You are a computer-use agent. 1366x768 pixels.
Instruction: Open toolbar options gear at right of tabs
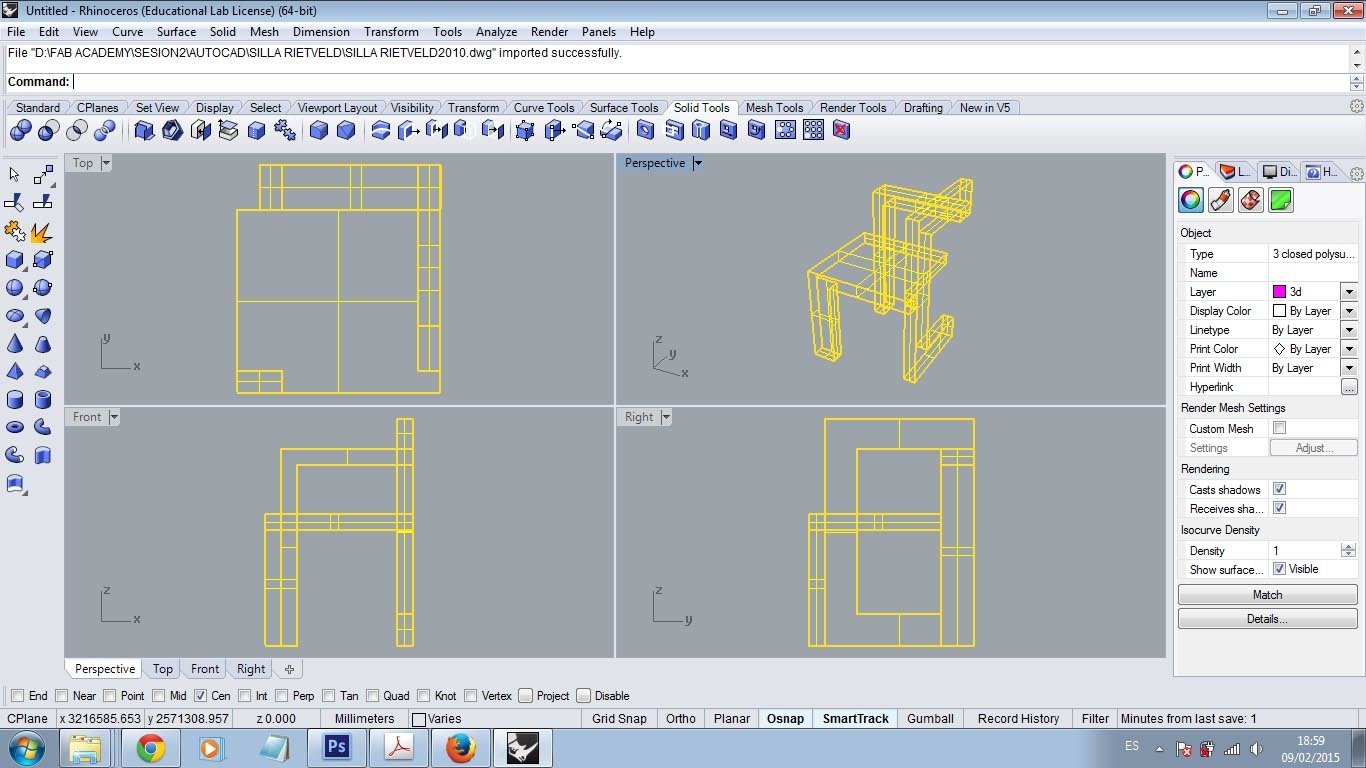(1357, 107)
